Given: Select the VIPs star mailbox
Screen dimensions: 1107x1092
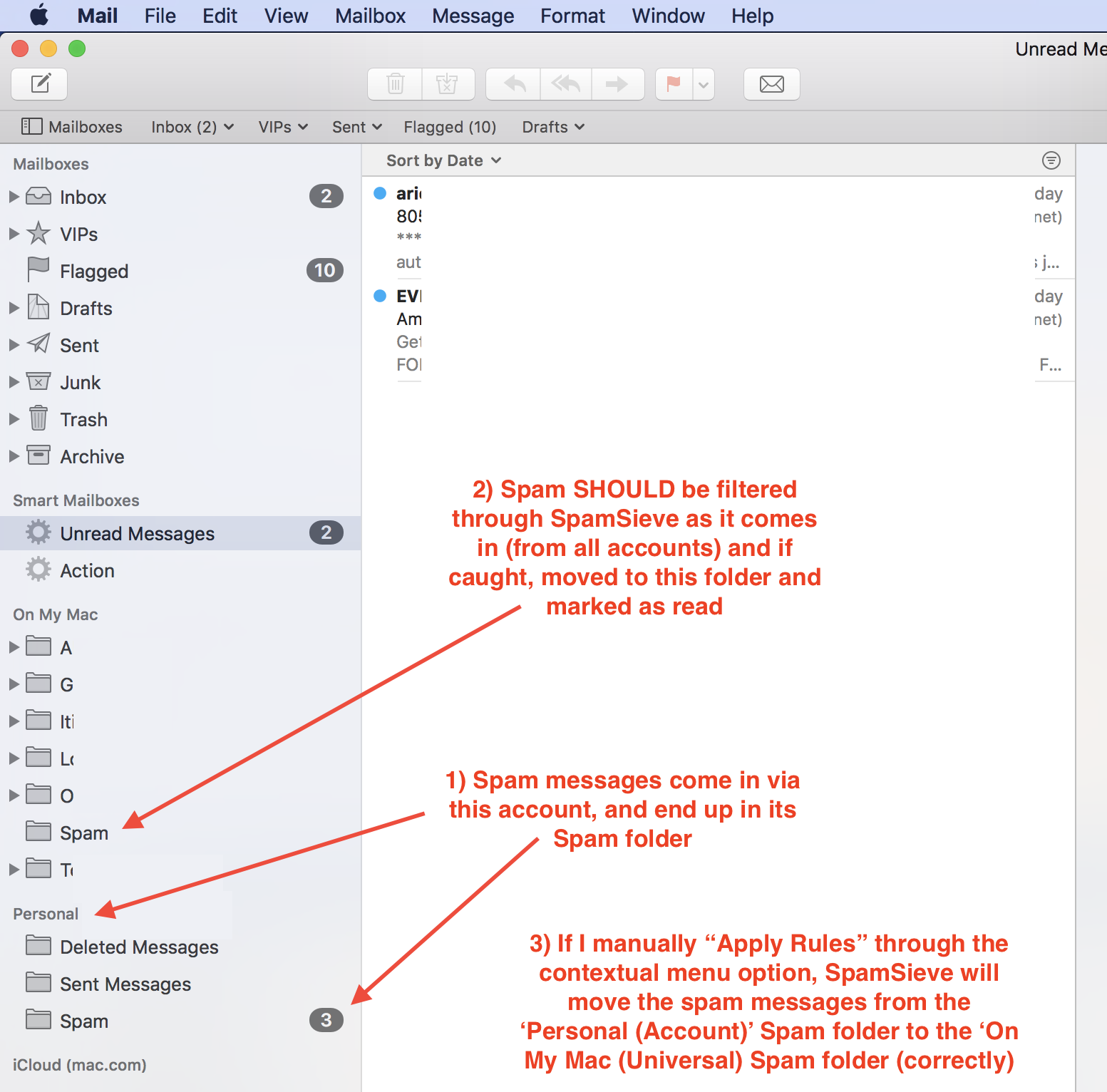Looking at the screenshot, I should click(x=180, y=234).
